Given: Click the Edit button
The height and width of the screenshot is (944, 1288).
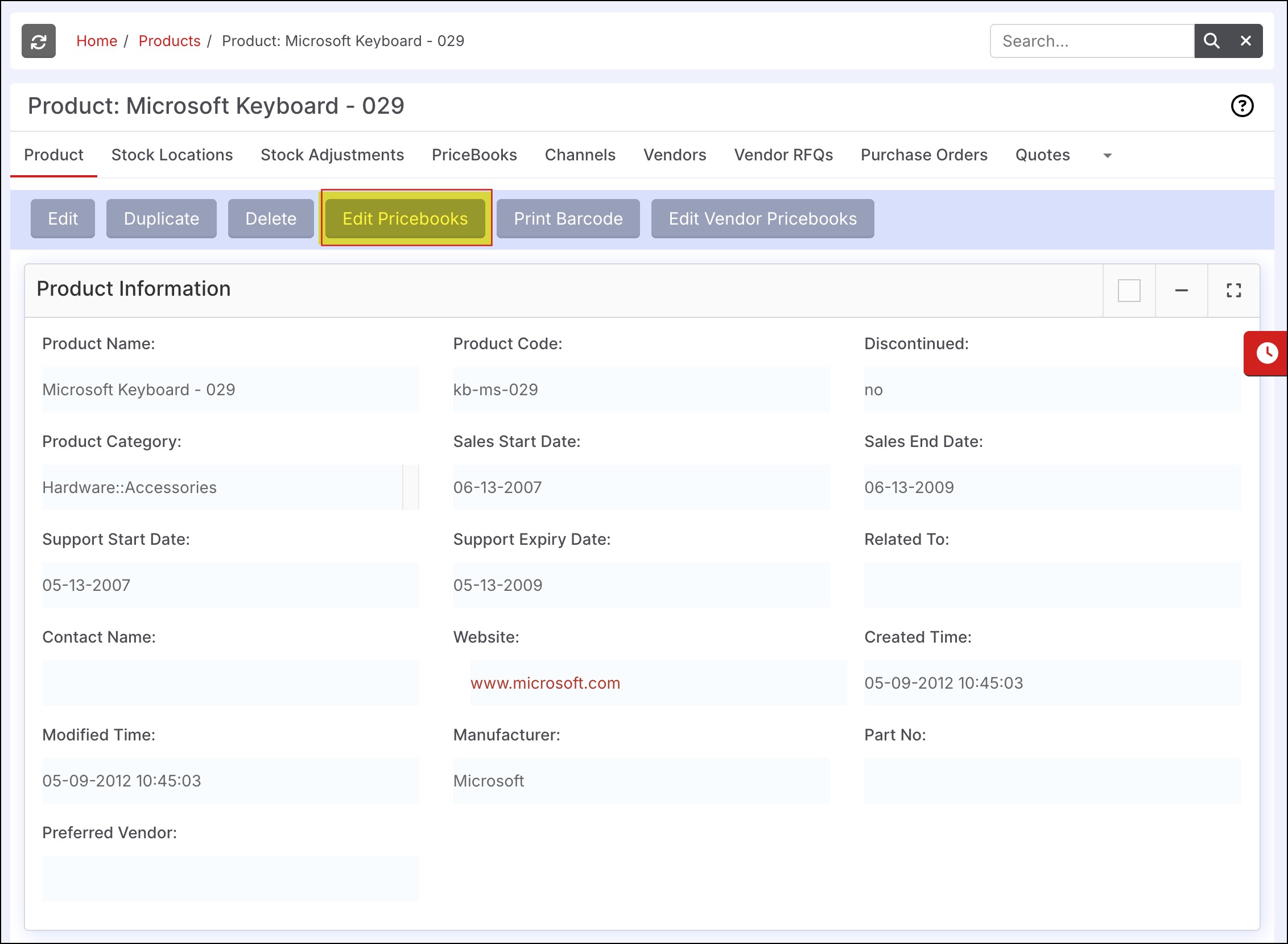Looking at the screenshot, I should pos(63,218).
